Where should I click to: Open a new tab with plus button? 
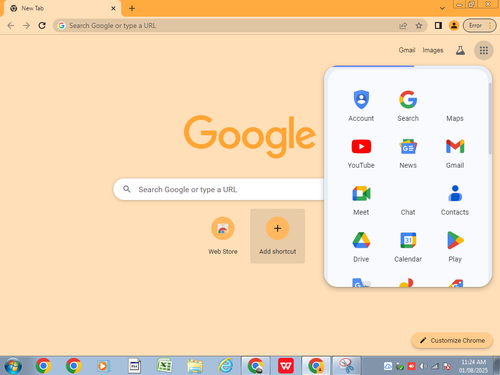[132, 8]
